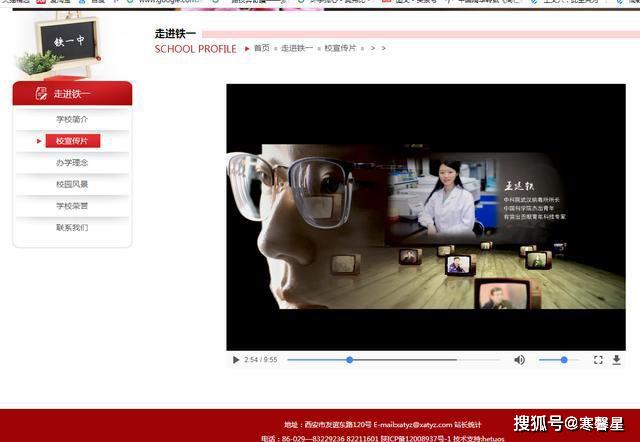Open 校园风景 sidebar item
Viewport: 640px width, 442px height.
click(x=72, y=184)
